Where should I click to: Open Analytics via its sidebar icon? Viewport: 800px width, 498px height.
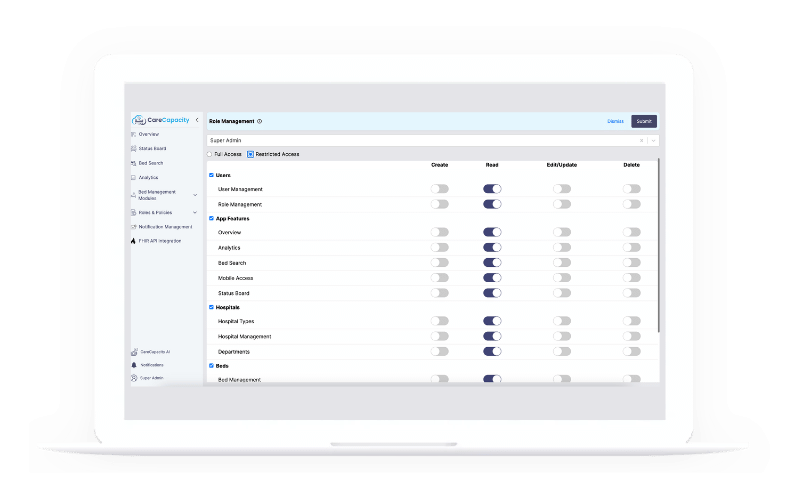coord(133,177)
